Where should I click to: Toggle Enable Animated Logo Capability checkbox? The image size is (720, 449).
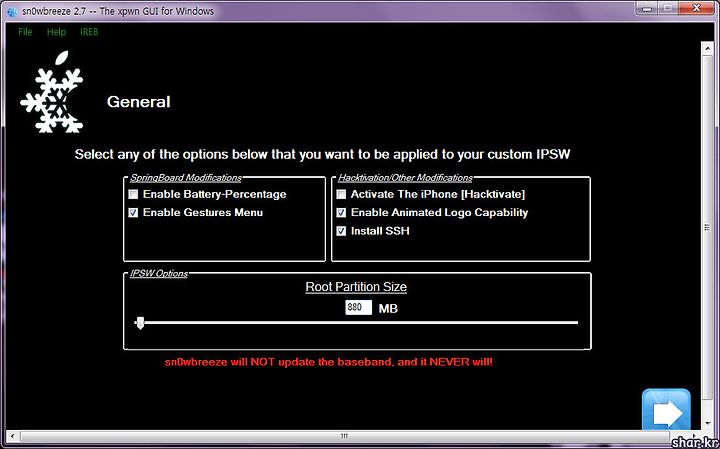341,213
